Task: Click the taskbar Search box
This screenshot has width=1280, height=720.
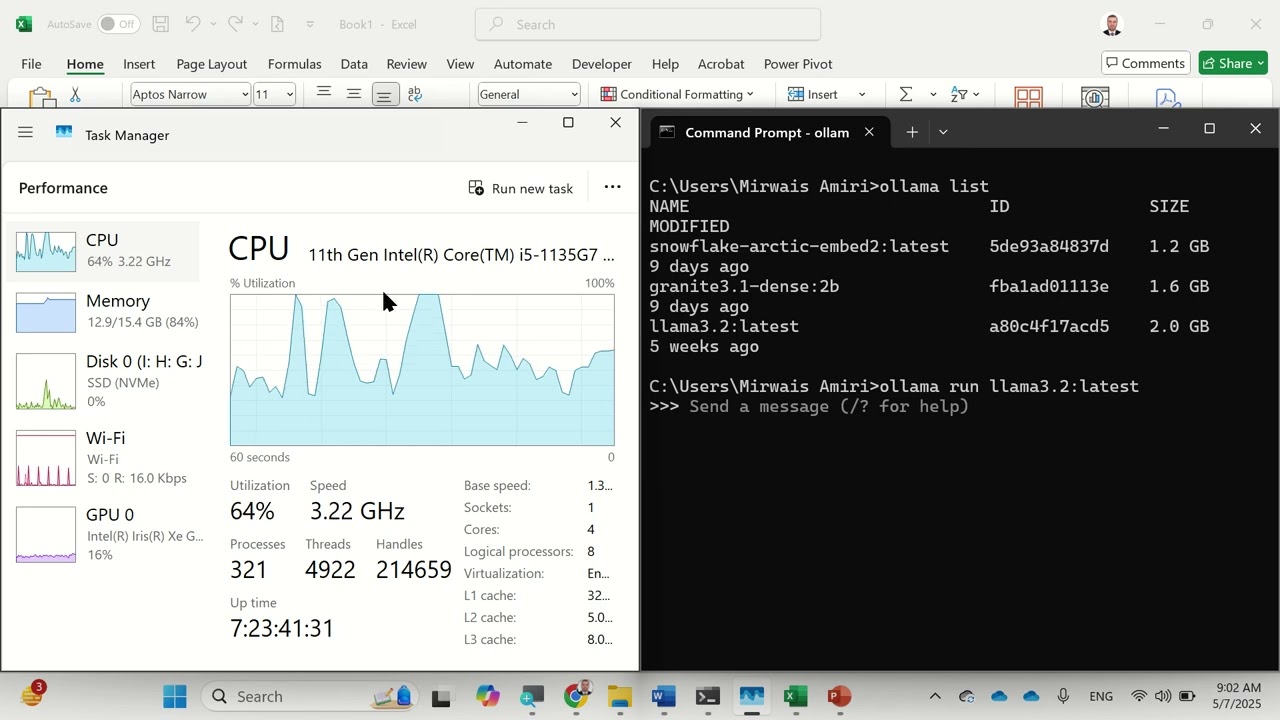Action: 310,696
